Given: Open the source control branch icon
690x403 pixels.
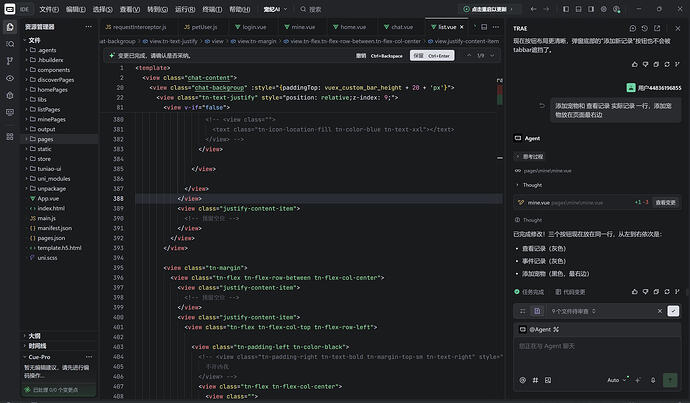Looking at the screenshot, I should (10, 61).
